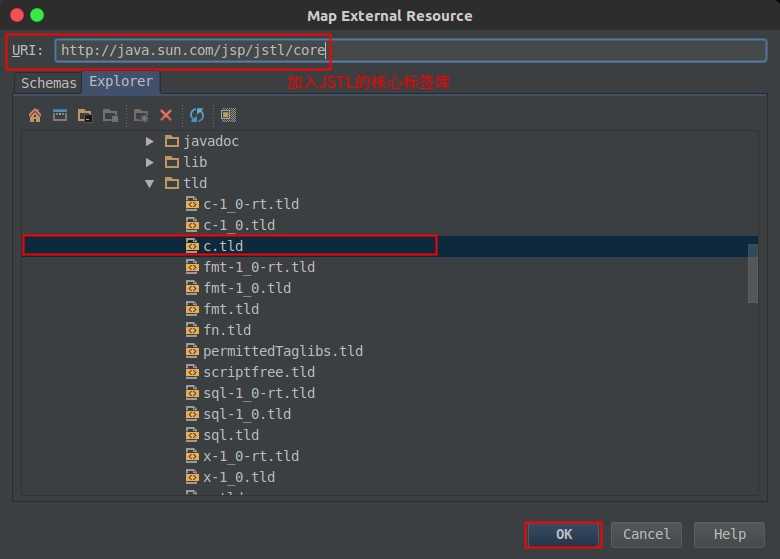This screenshot has height=559, width=780.
Task: Select the javadoc folder
Action: coord(211,141)
